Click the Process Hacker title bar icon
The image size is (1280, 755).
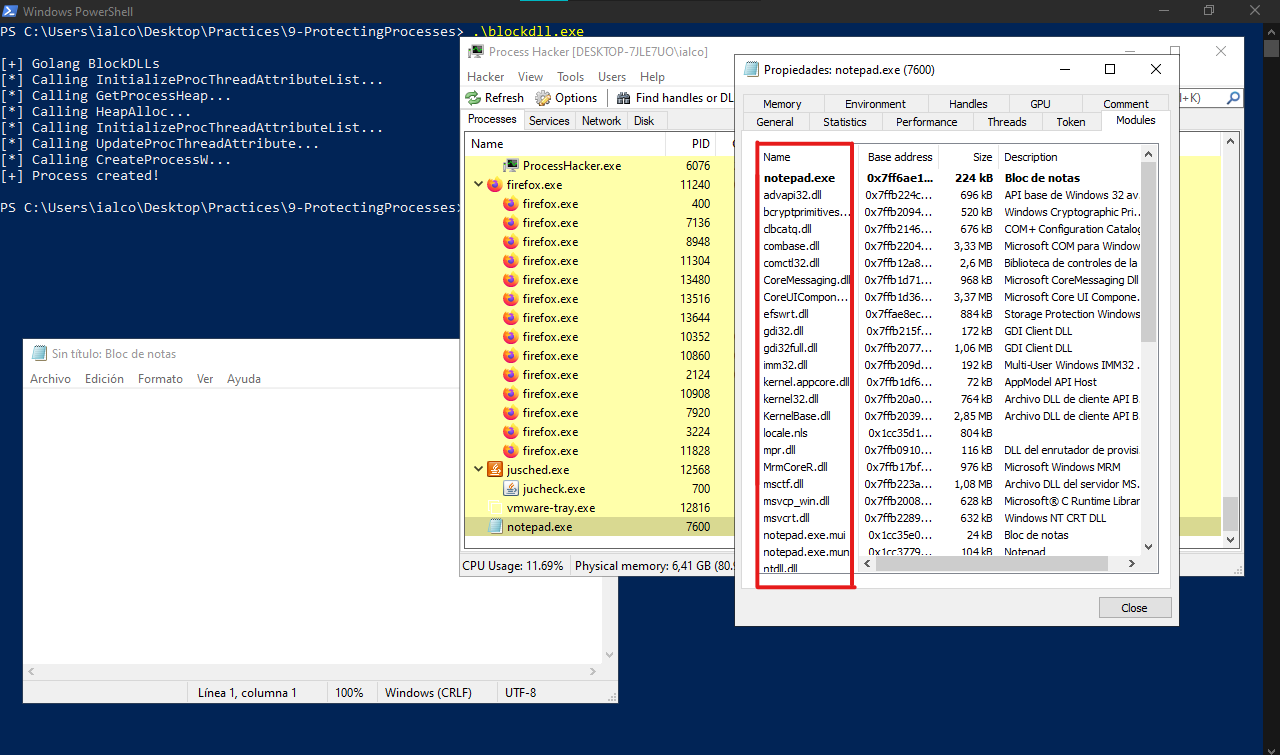click(x=476, y=51)
